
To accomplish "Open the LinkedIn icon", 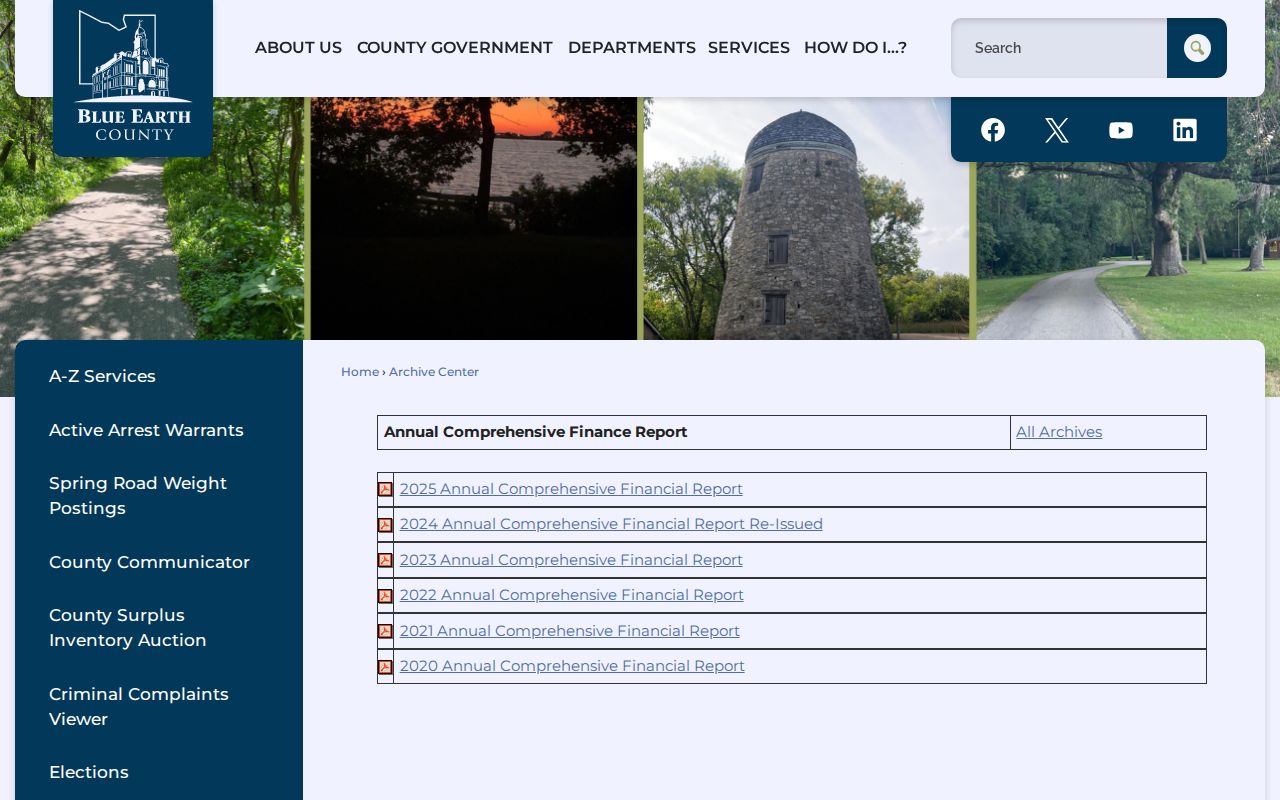I will [x=1185, y=130].
